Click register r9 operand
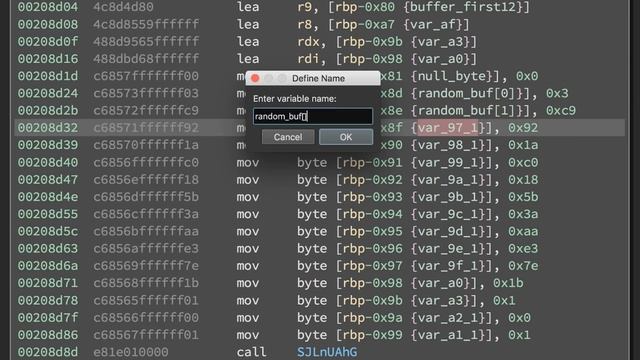 click(x=304, y=7)
